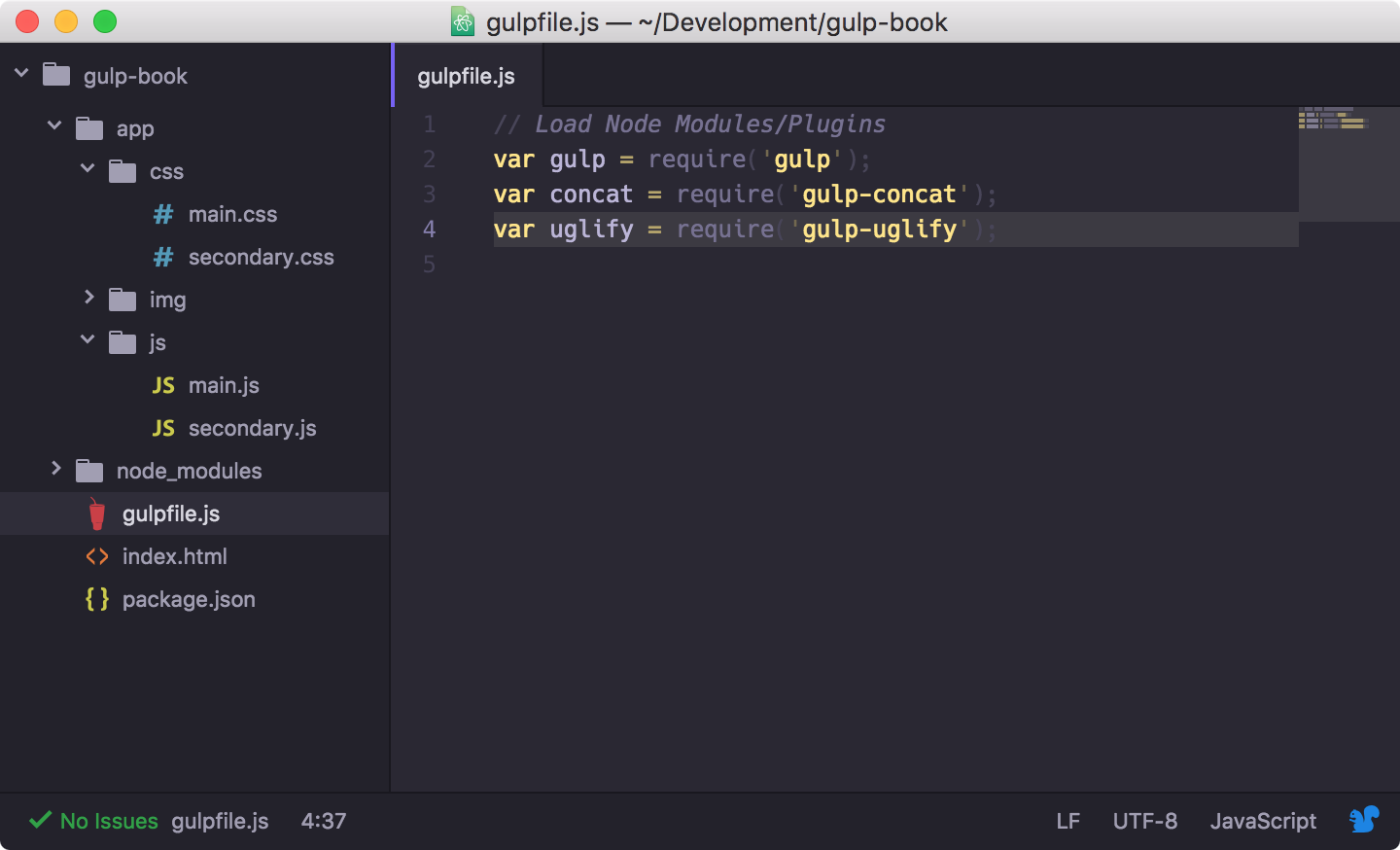Click the green zoom window button
Screen dimensions: 1400x850
(105, 21)
